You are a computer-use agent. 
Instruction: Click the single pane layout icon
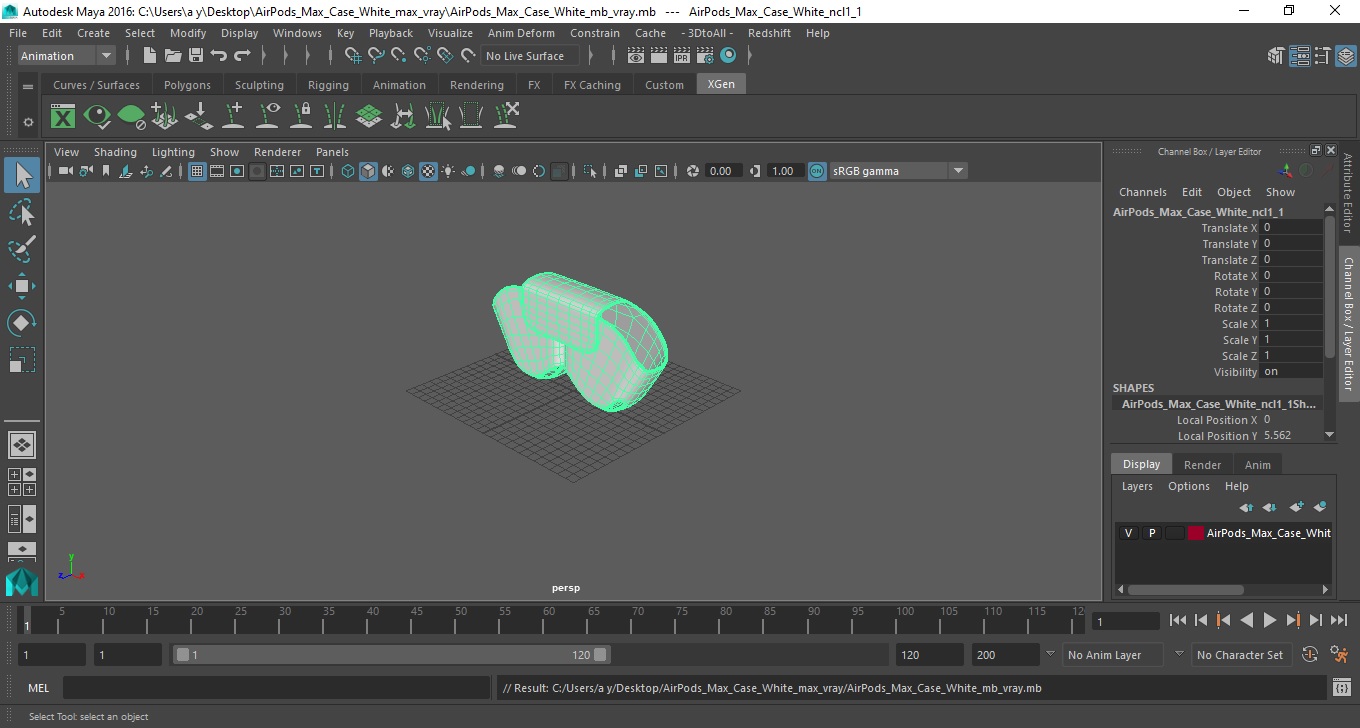22,444
